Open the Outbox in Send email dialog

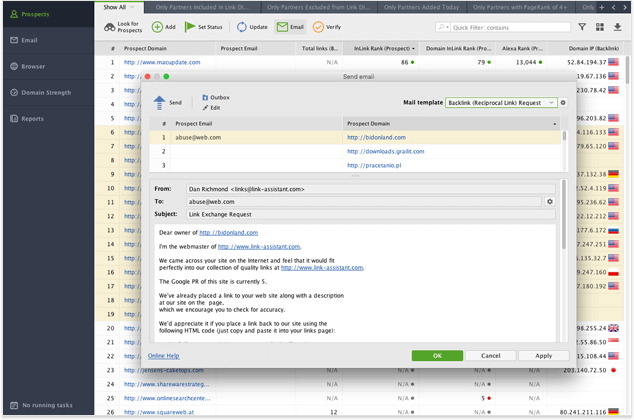tap(215, 97)
